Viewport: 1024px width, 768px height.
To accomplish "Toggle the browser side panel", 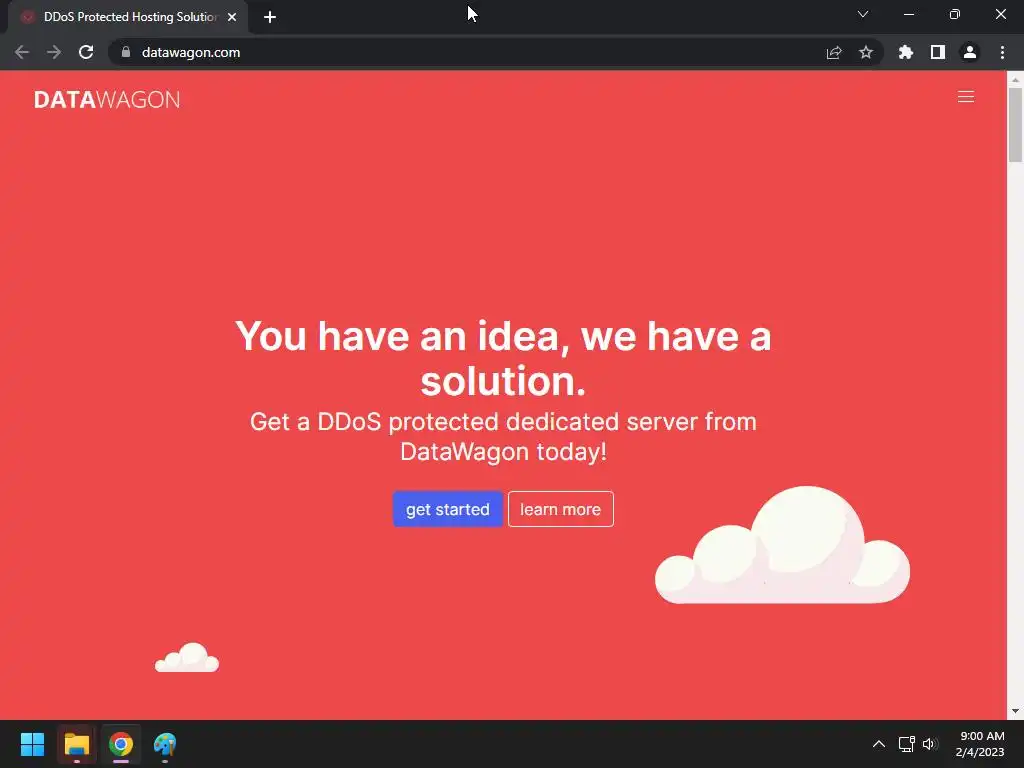I will tap(938, 52).
